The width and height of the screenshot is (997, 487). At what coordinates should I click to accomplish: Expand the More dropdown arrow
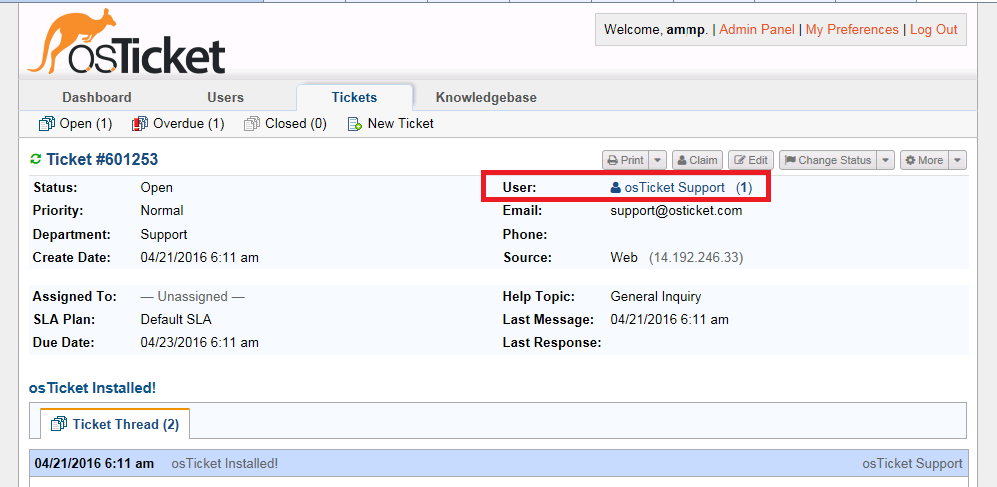pyautogui.click(x=958, y=160)
